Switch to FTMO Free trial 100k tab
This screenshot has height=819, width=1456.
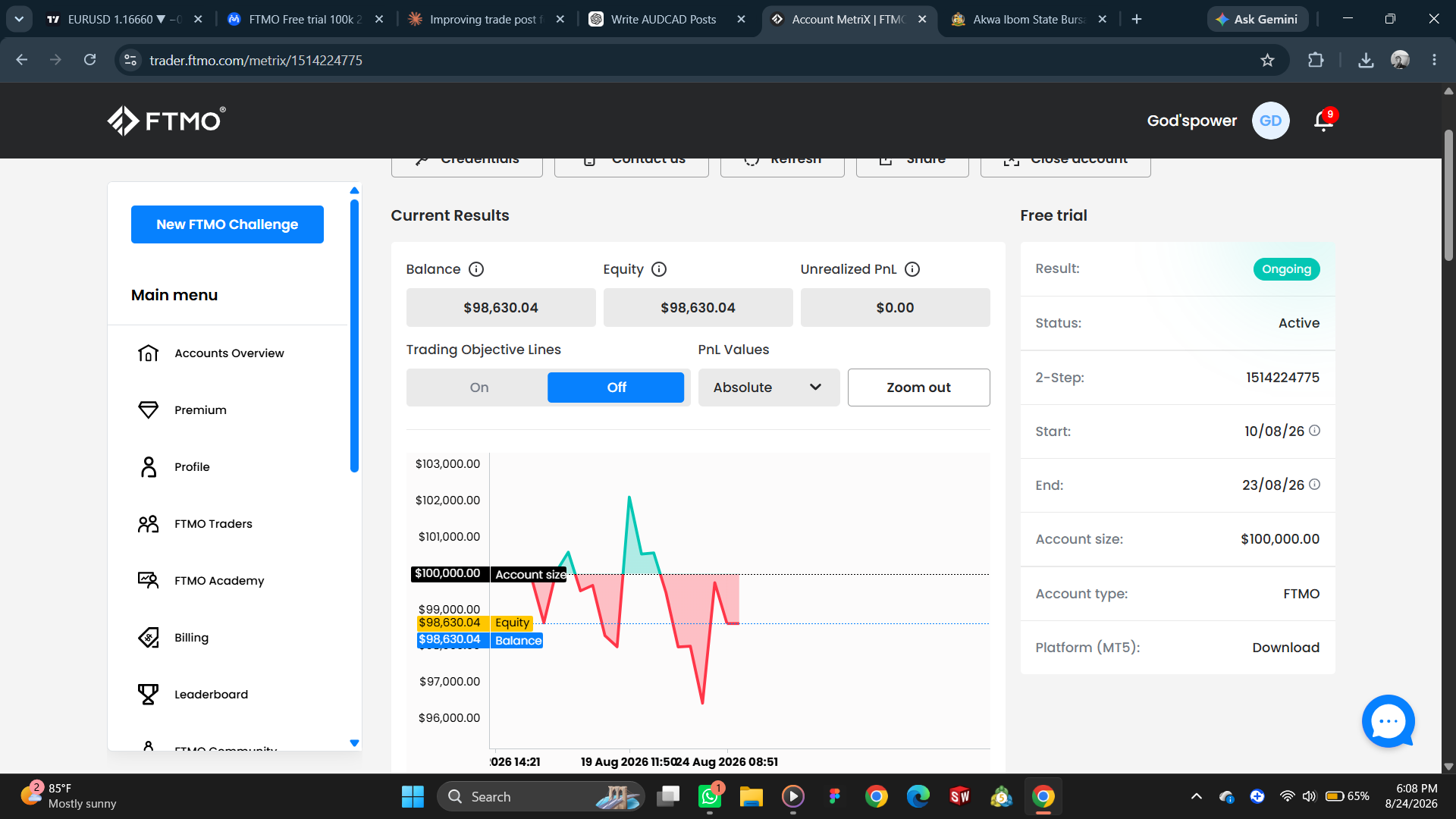305,19
